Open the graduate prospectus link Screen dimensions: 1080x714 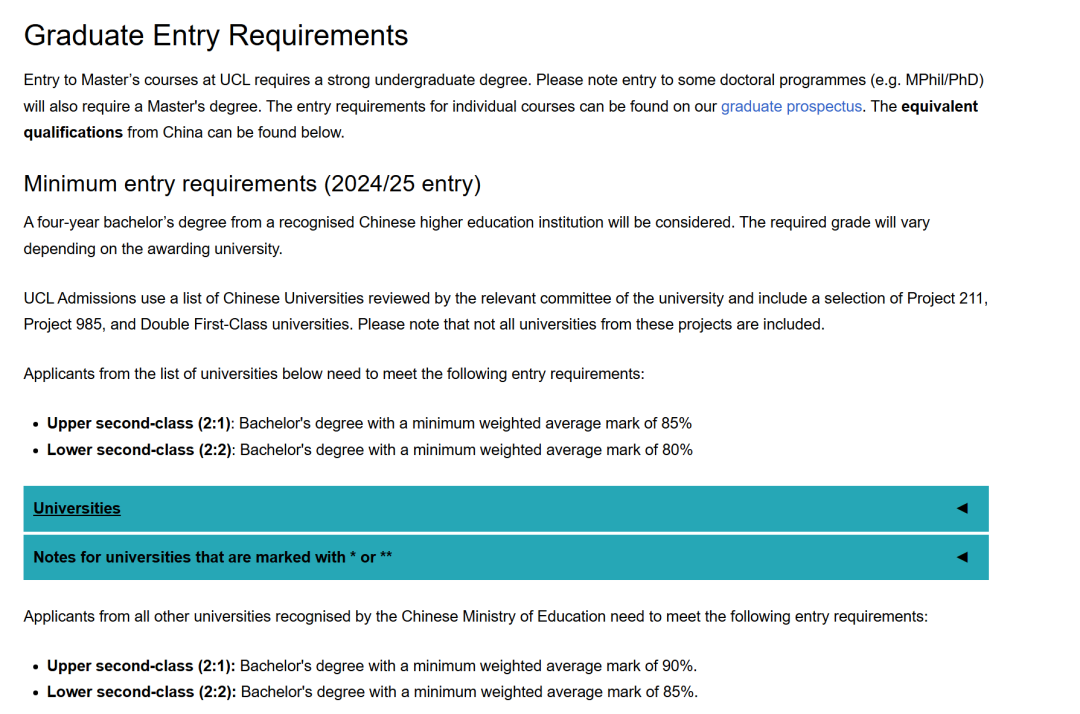tap(790, 106)
